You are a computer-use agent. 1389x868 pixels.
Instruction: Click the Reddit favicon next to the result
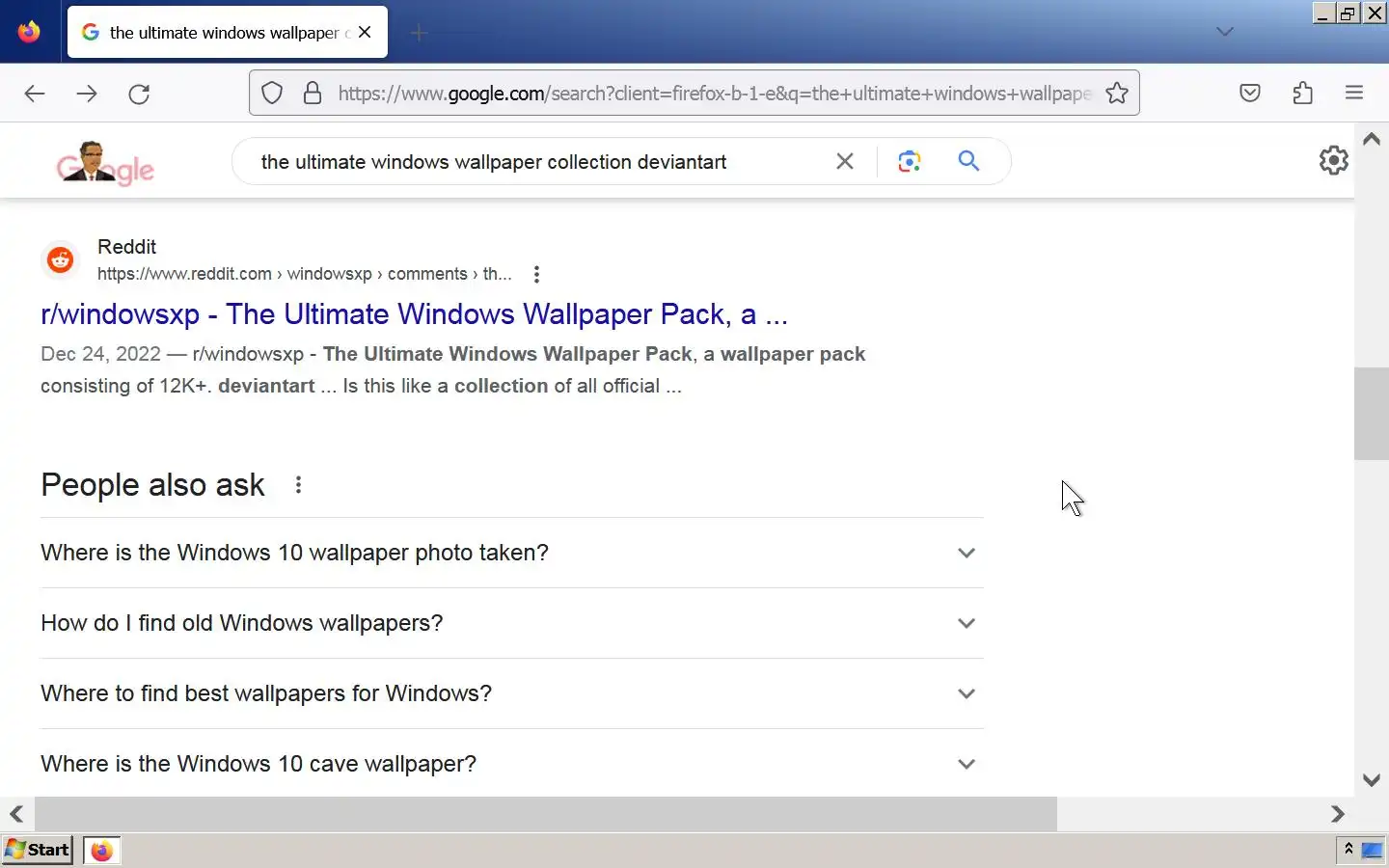tap(61, 259)
